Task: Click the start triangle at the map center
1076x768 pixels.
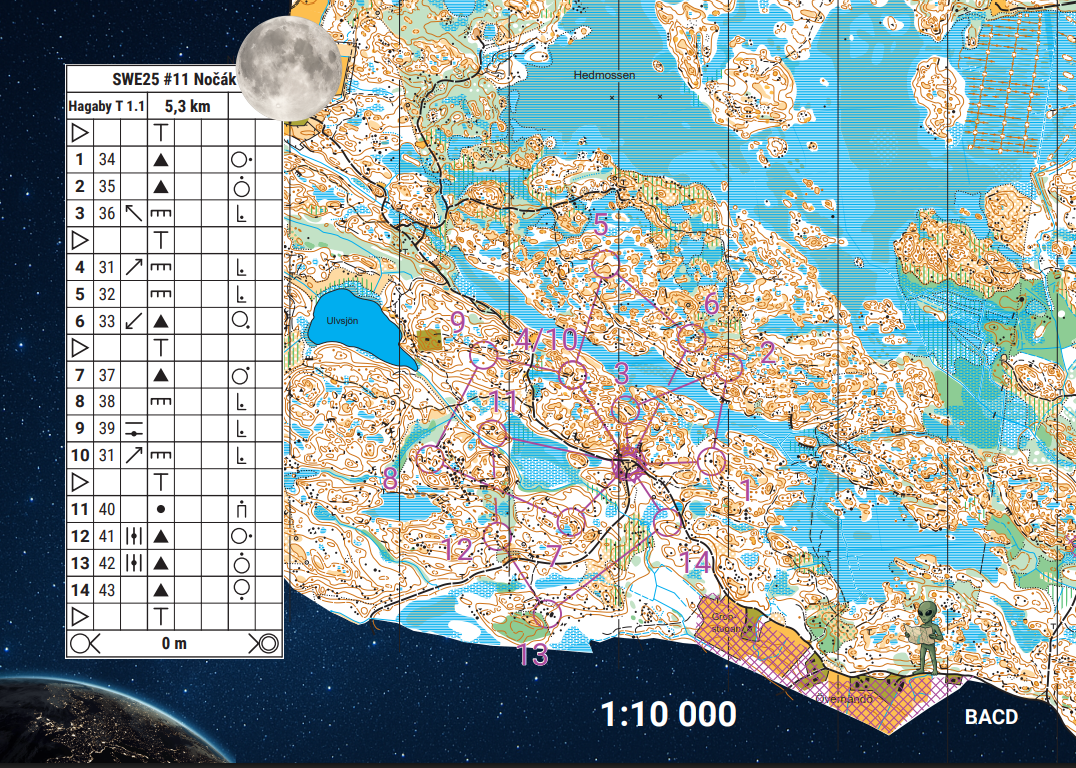Action: tap(628, 465)
